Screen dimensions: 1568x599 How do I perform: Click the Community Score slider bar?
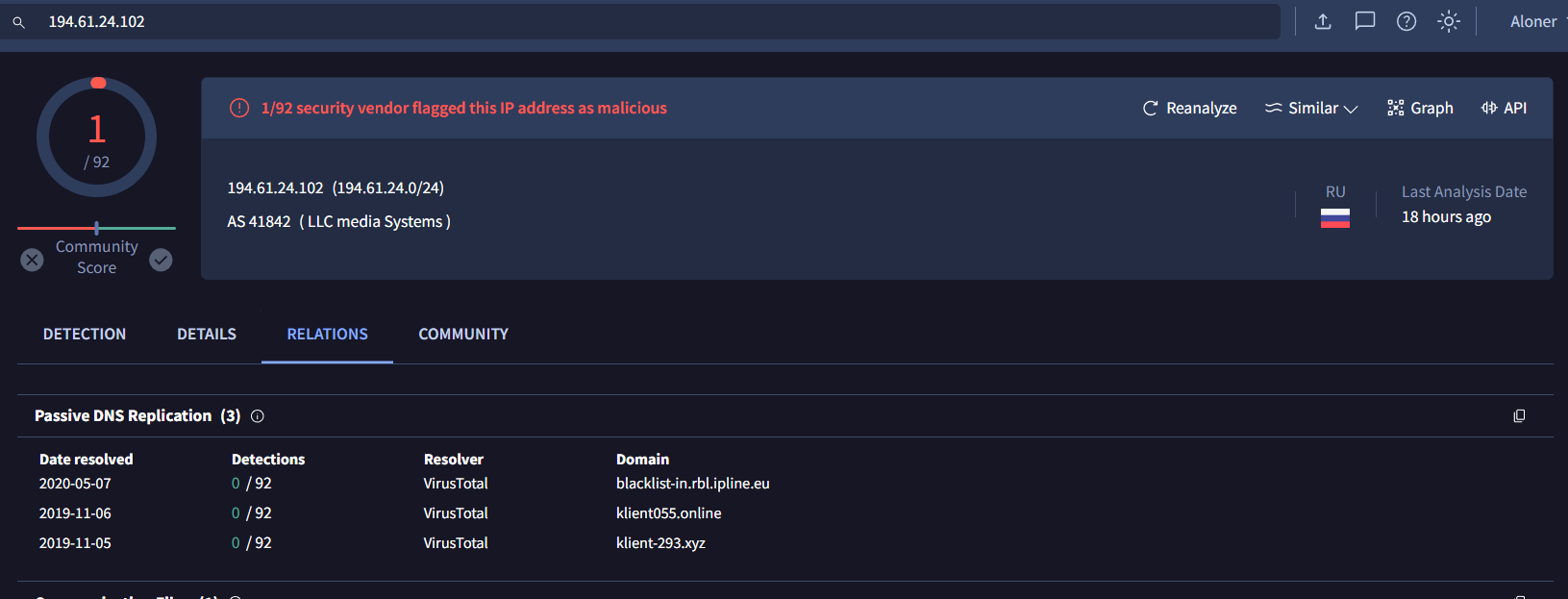click(x=96, y=228)
